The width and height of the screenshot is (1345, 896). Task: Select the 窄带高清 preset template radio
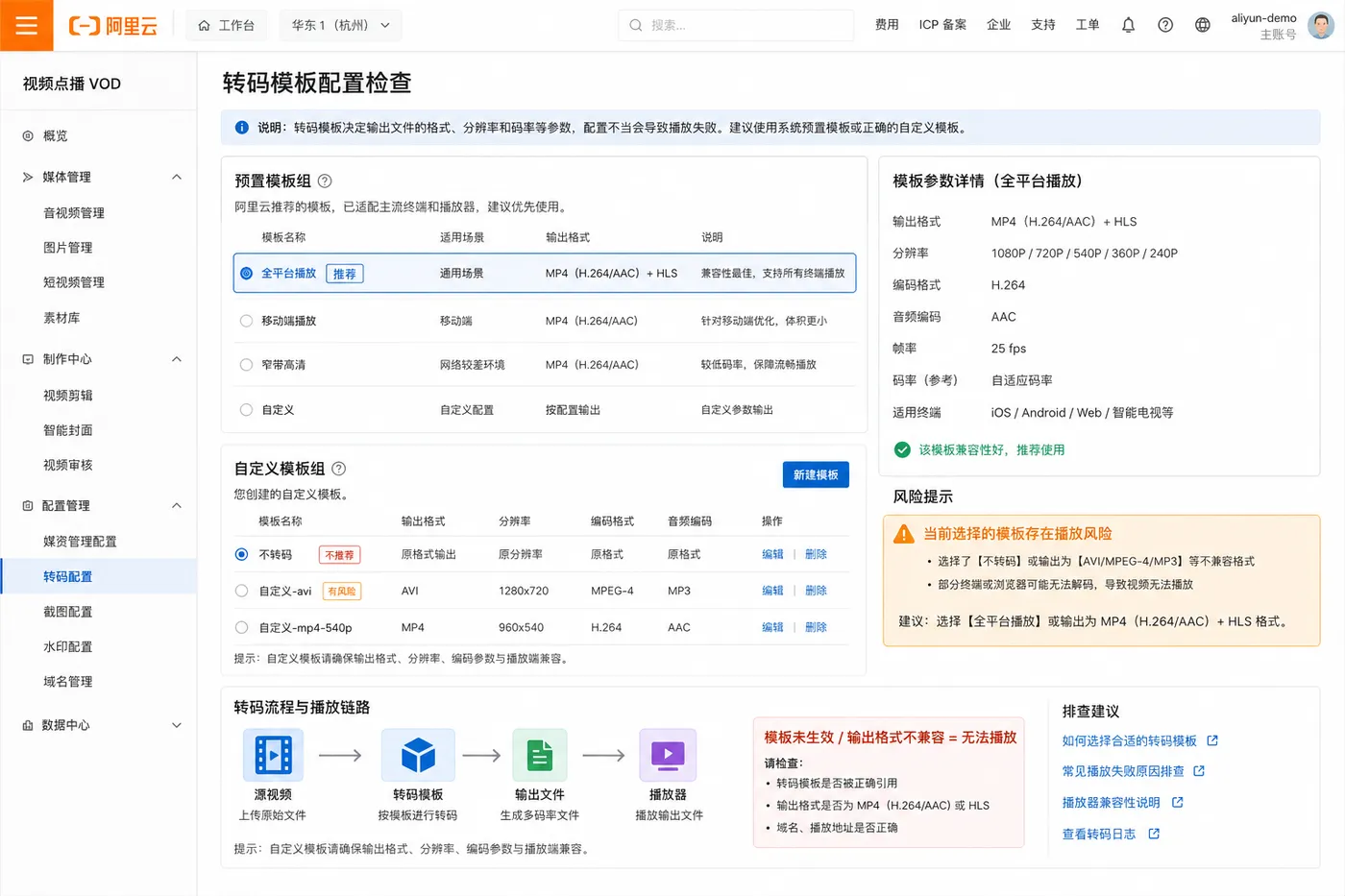(246, 365)
